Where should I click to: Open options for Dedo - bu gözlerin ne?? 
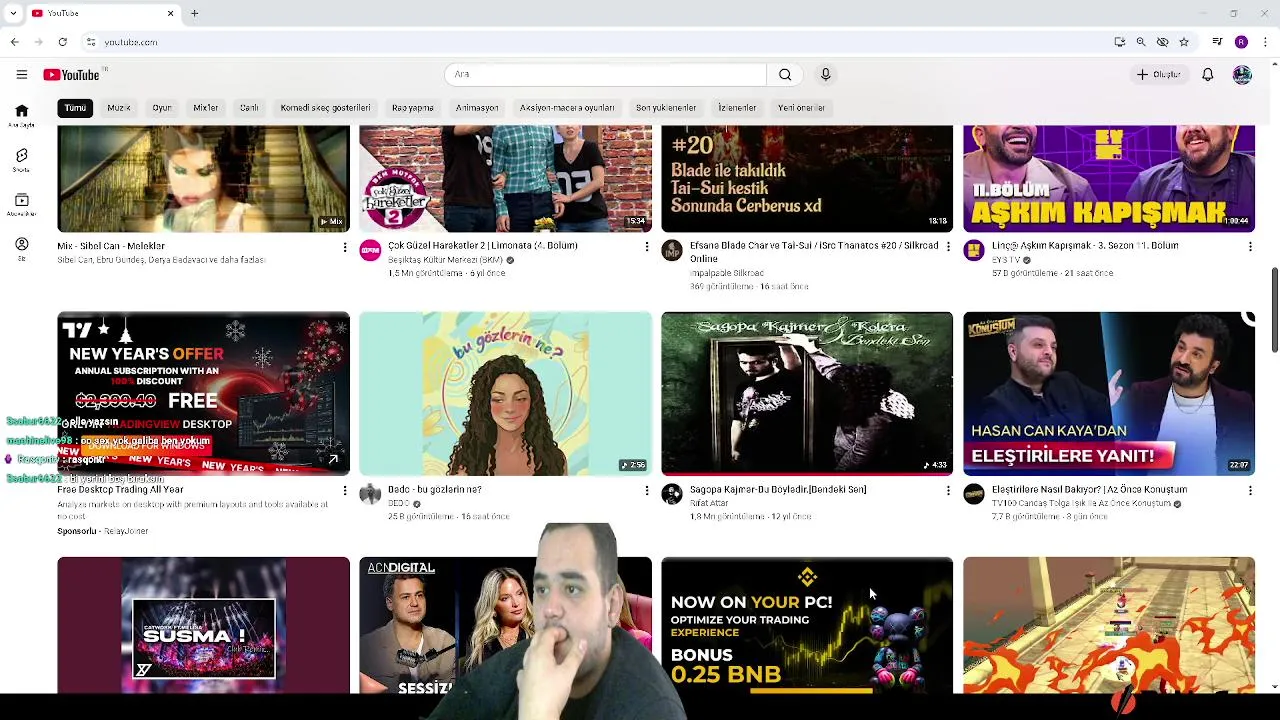pos(646,490)
